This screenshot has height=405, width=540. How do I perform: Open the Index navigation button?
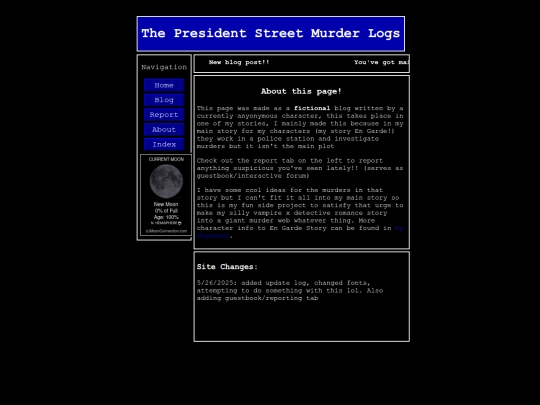164,144
